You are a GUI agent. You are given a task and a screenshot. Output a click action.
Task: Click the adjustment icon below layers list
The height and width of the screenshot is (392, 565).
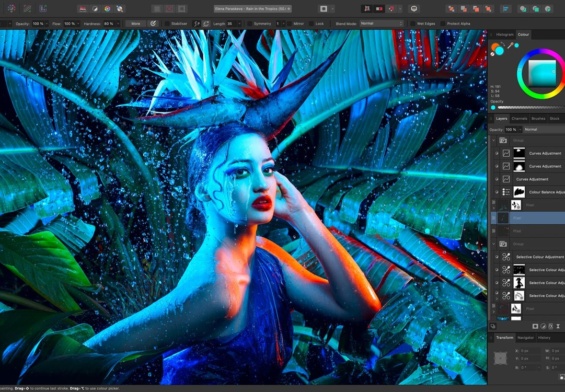tap(543, 326)
